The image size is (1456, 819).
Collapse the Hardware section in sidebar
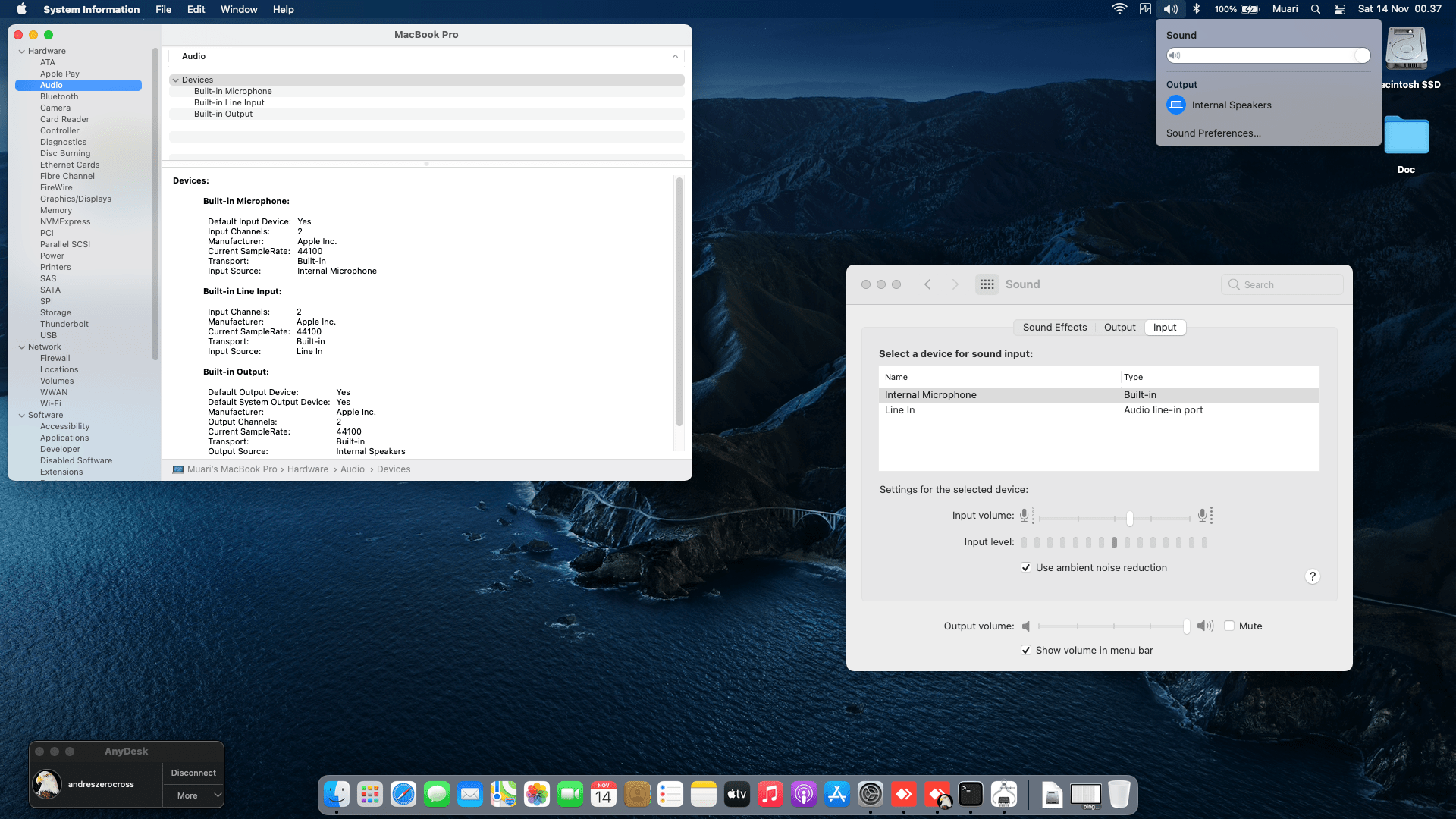click(x=22, y=51)
